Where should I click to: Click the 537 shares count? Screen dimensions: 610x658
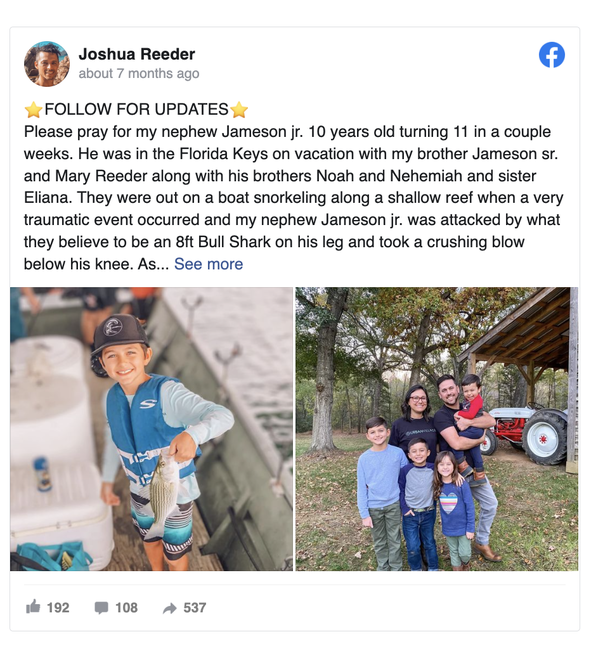tap(195, 608)
